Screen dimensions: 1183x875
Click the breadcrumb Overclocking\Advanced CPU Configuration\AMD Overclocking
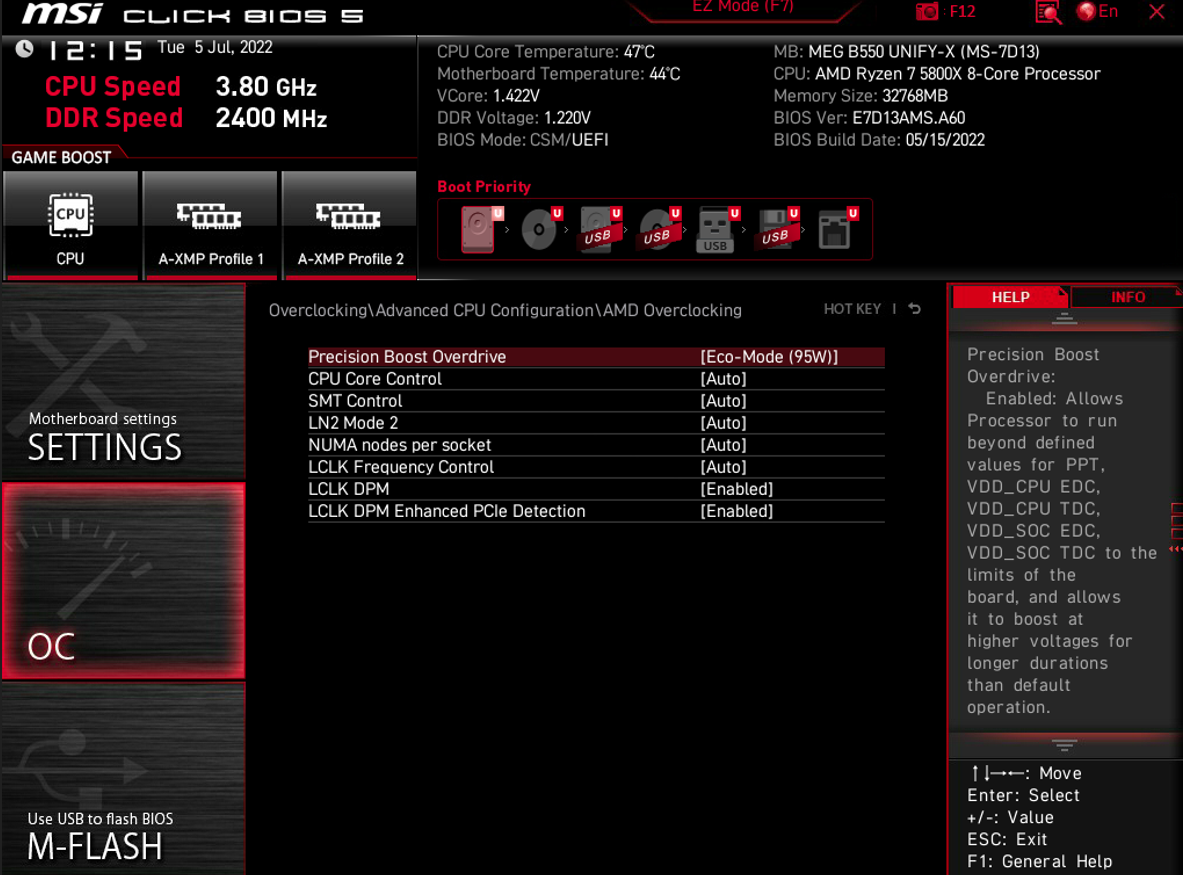505,310
